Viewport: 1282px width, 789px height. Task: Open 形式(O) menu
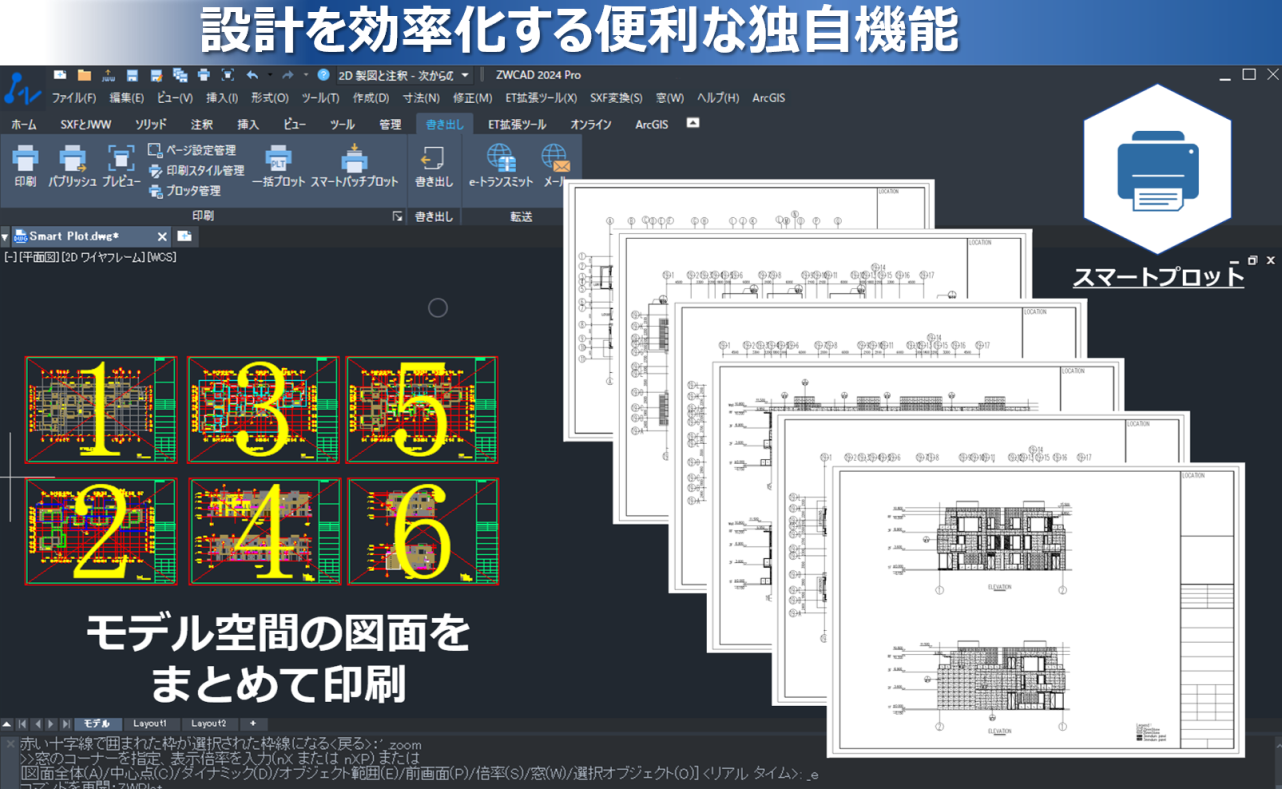[270, 98]
